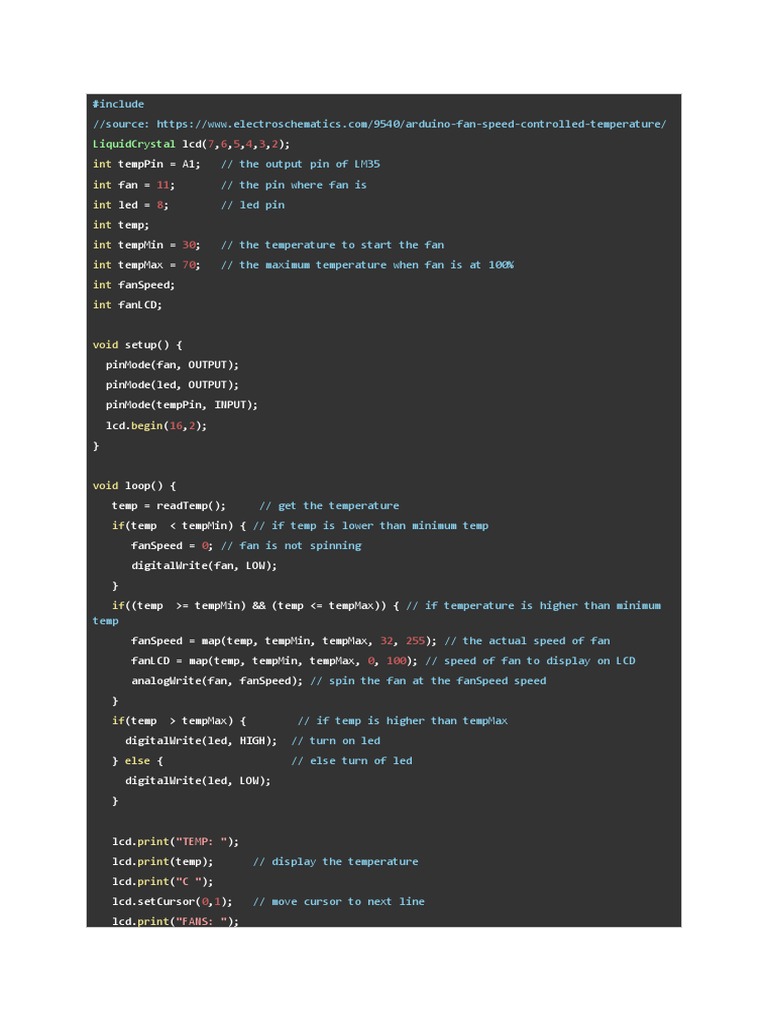Click the tempPin = A1 declaration
The image size is (768, 1024).
coord(147,164)
